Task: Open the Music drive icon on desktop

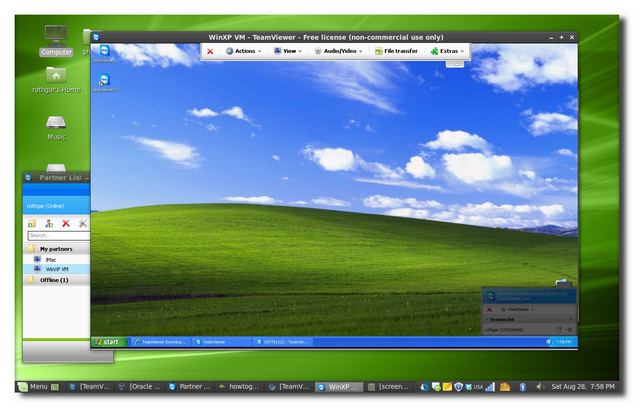Action: pos(56,127)
